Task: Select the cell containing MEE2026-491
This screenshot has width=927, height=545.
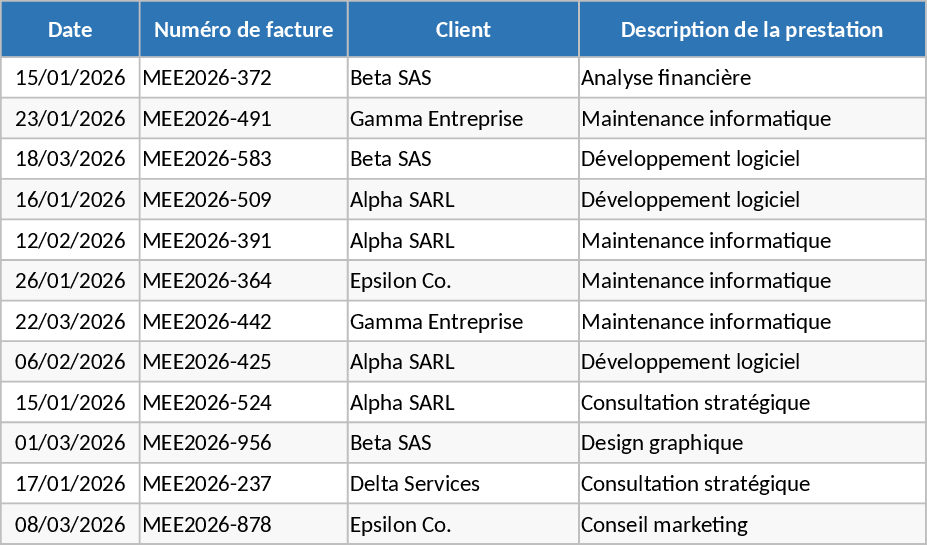Action: tap(207, 119)
